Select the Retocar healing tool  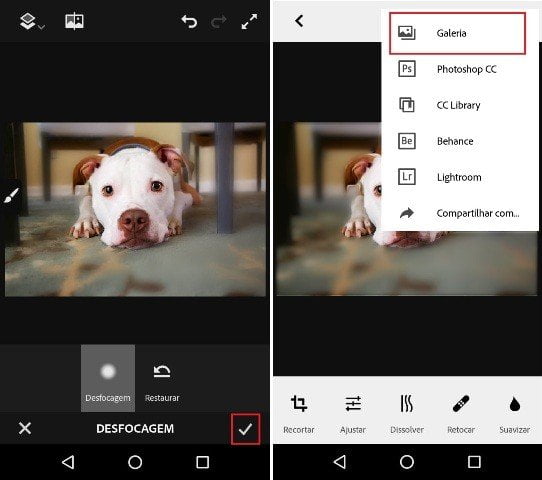[461, 414]
